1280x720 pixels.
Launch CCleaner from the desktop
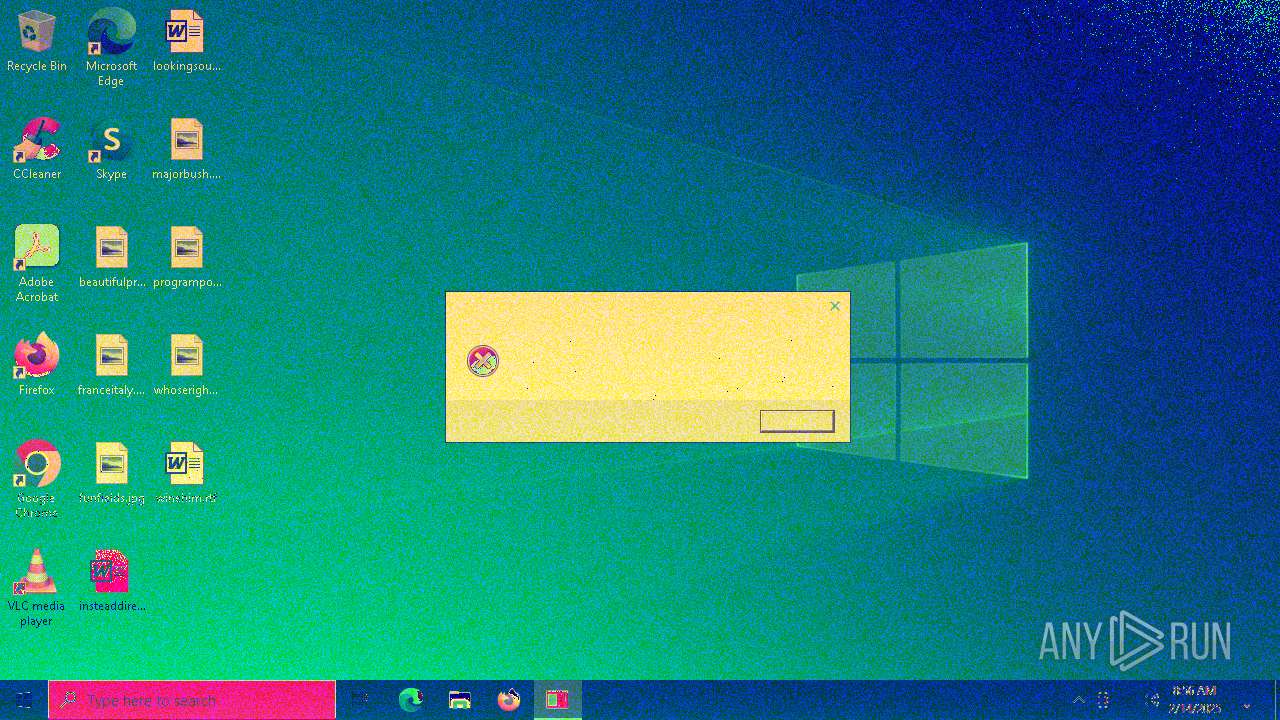(37, 150)
